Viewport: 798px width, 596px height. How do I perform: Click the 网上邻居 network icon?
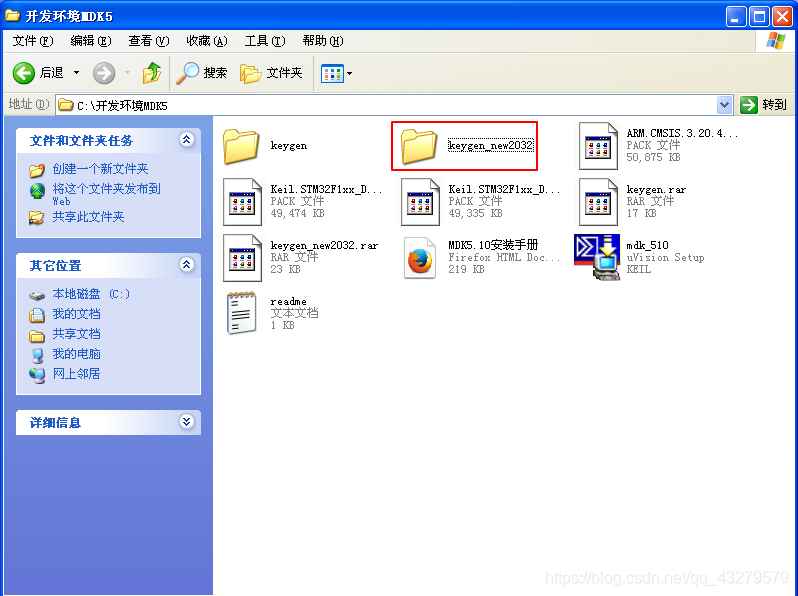click(37, 376)
